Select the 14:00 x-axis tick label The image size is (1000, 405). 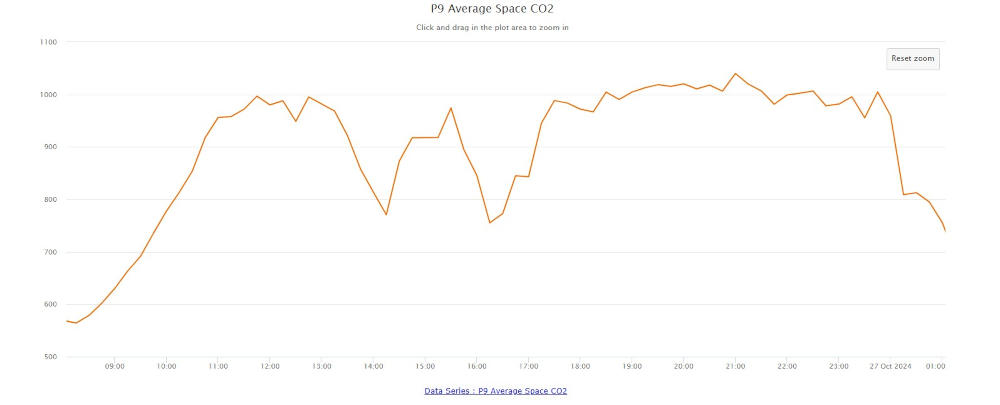(373, 367)
